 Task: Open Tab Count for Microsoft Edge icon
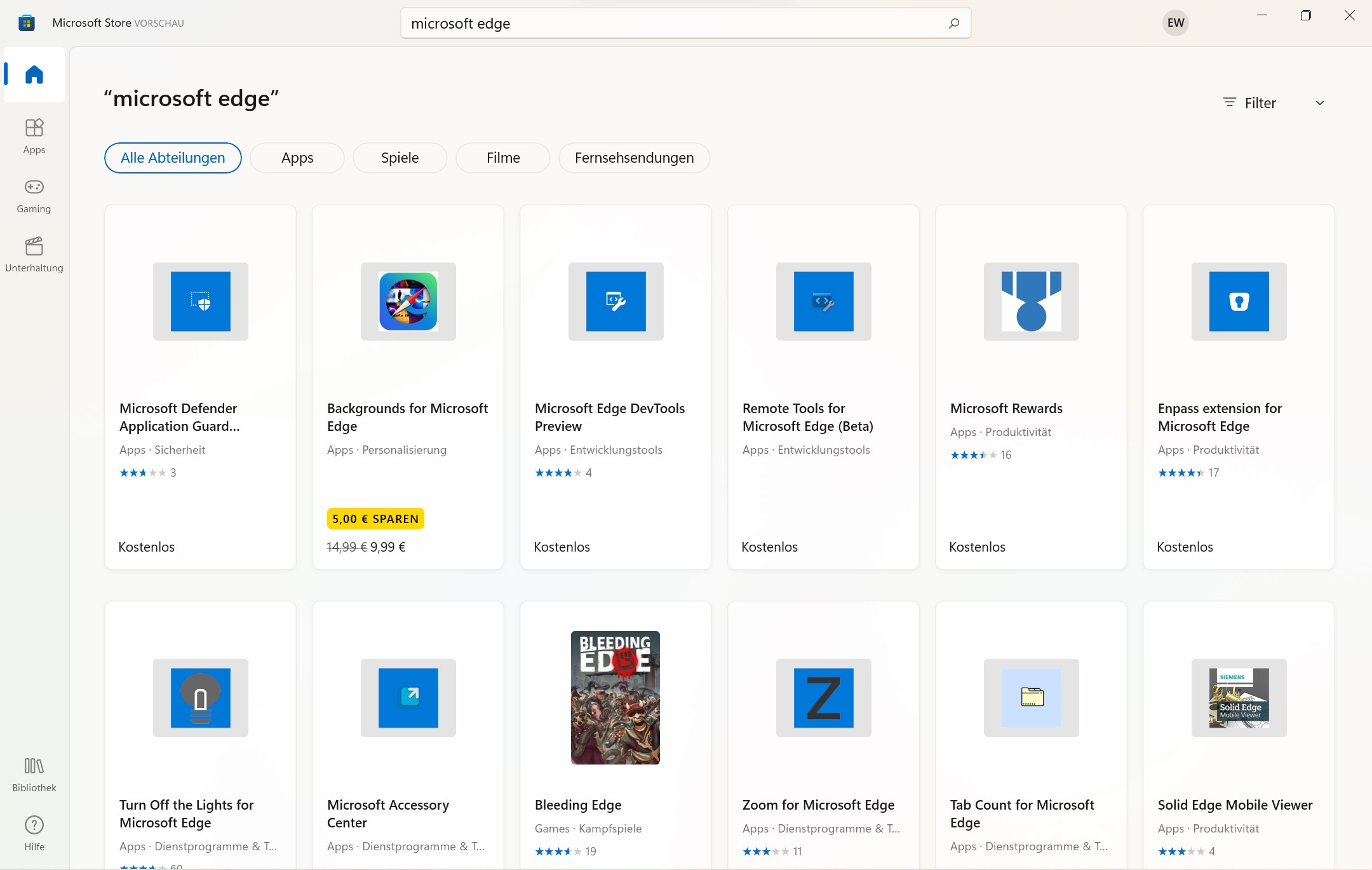coord(1032,698)
